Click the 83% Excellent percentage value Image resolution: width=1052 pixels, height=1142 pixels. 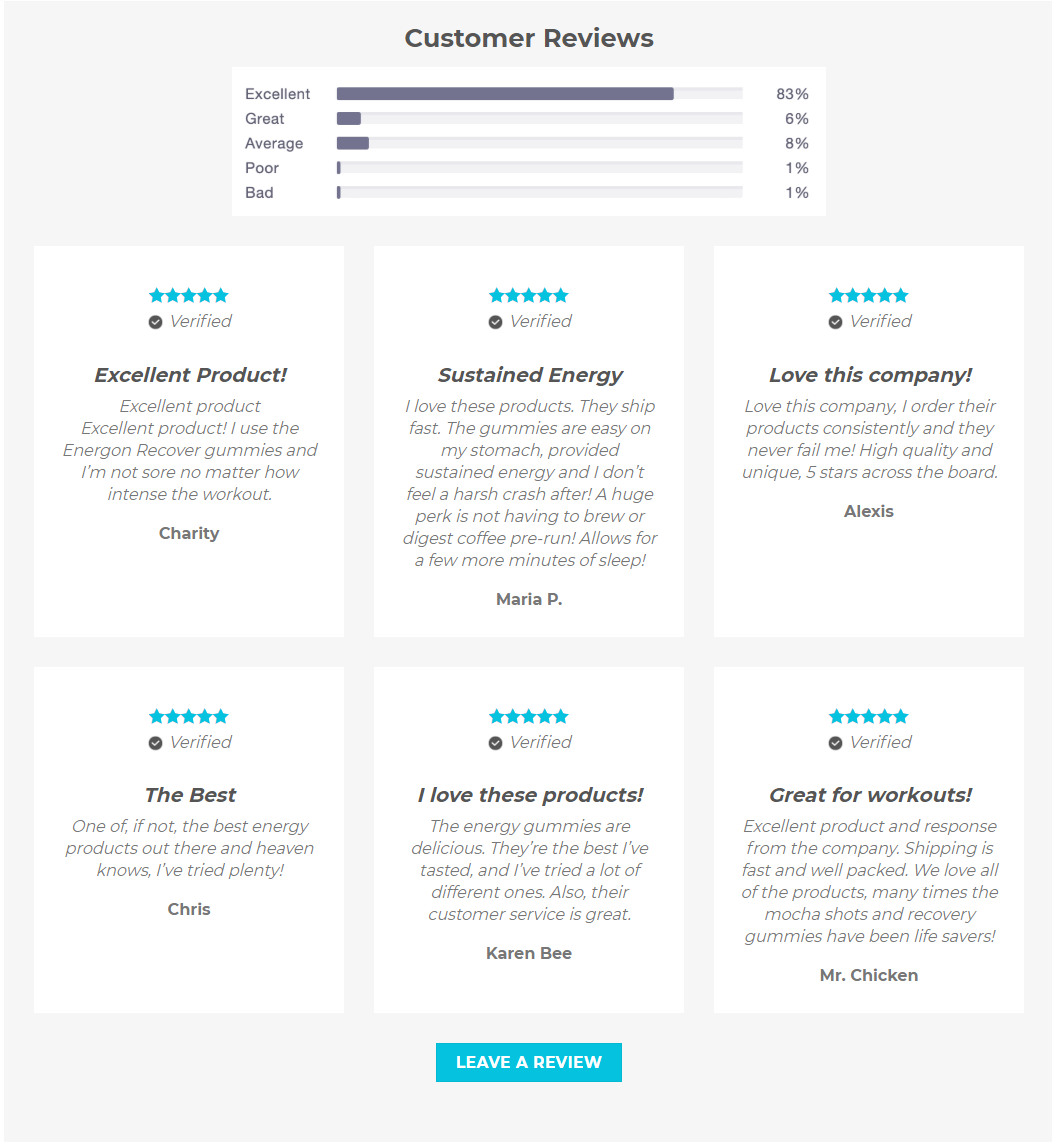(x=792, y=94)
